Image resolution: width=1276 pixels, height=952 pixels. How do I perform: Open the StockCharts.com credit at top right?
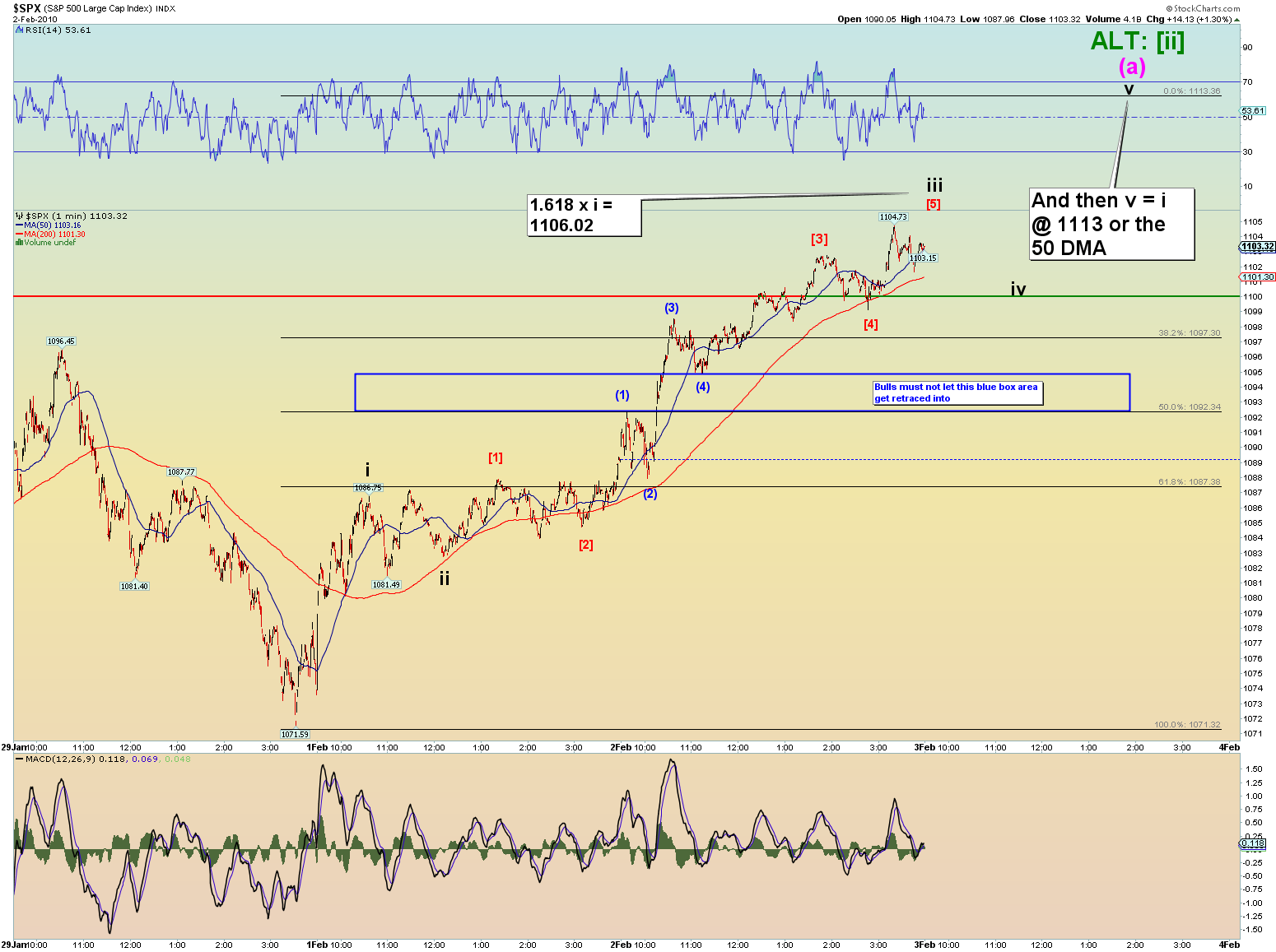point(1203,8)
